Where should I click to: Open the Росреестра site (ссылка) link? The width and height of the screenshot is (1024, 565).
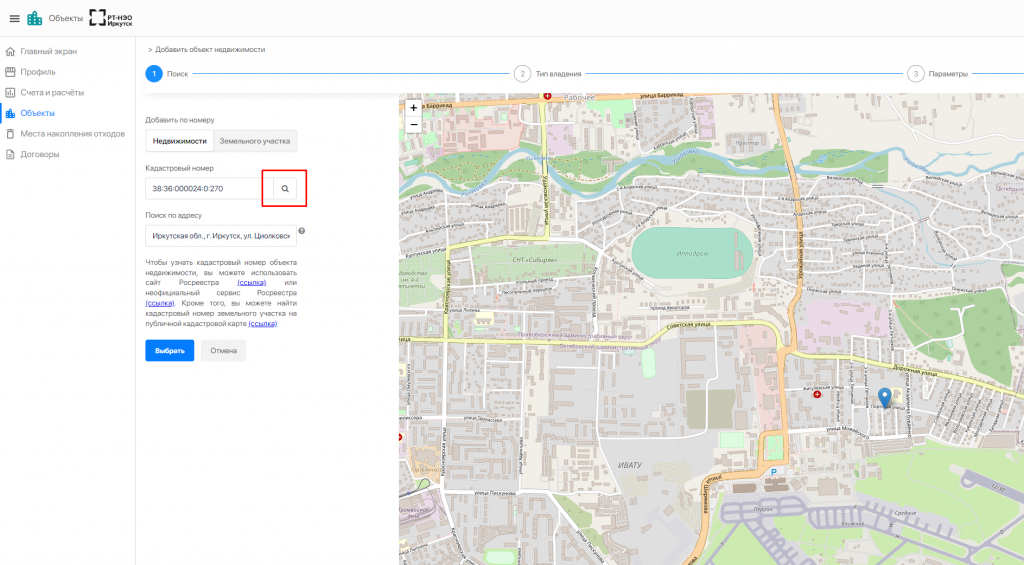click(251, 283)
